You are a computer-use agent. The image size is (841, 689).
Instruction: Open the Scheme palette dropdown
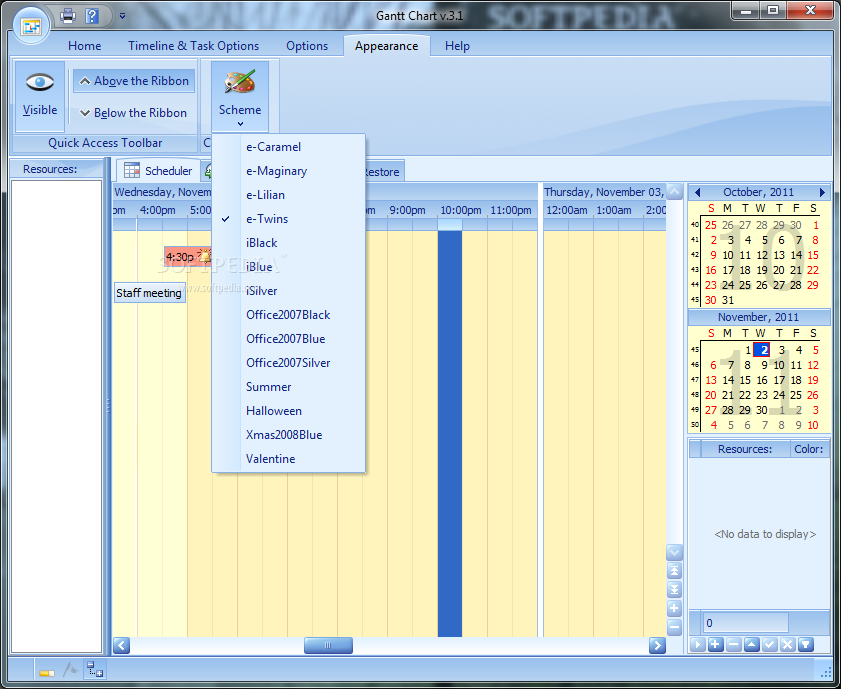click(240, 97)
